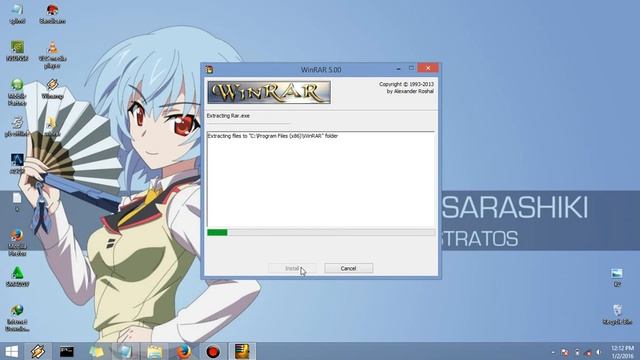Select the blank document icon on desktop
This screenshot has height=360, width=640.
(17, 202)
